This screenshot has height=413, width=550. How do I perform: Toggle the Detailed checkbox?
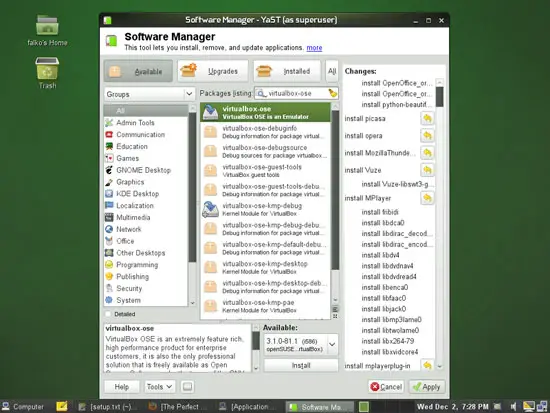point(108,314)
